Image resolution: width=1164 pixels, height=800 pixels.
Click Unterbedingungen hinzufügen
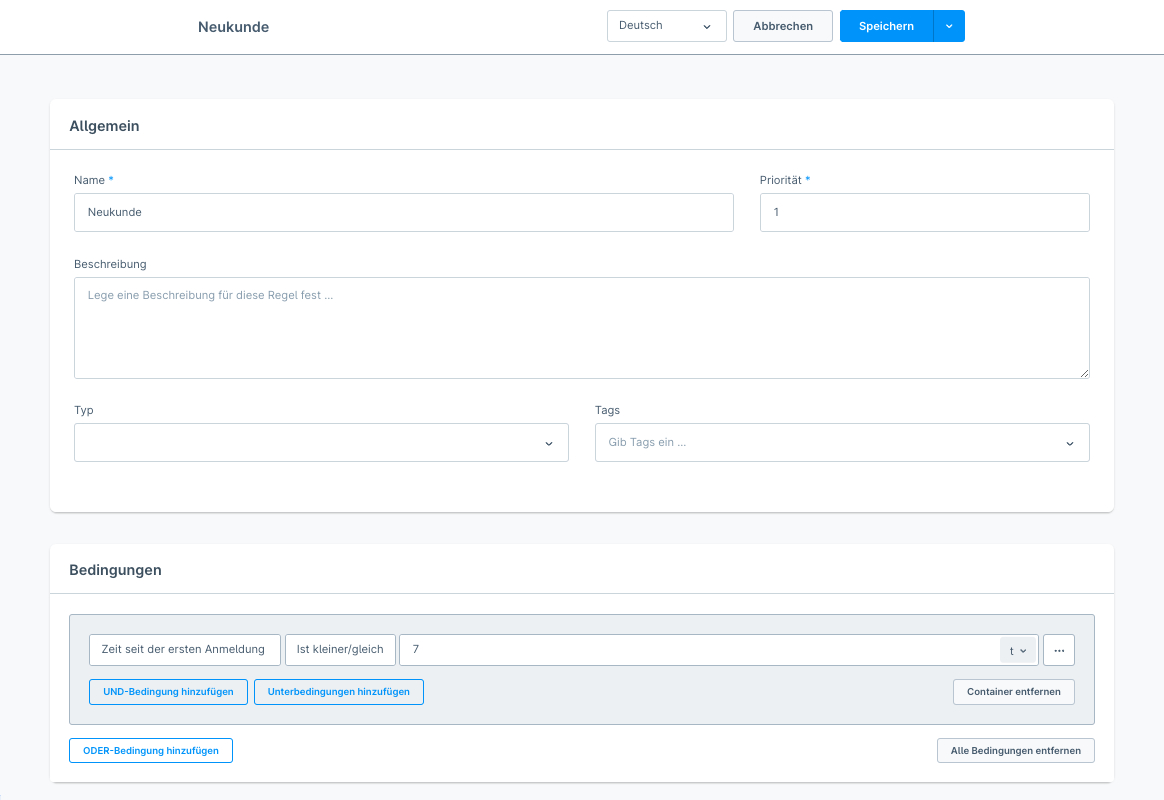[339, 692]
